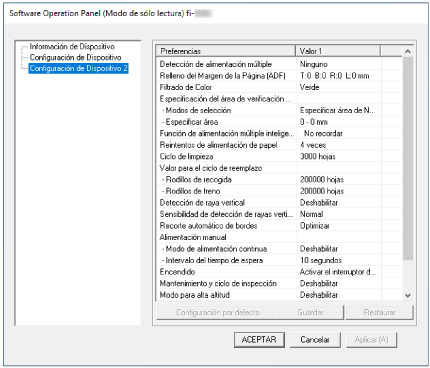Select Relleno del Margen de la Página row
The image size is (430, 368).
(x=279, y=76)
